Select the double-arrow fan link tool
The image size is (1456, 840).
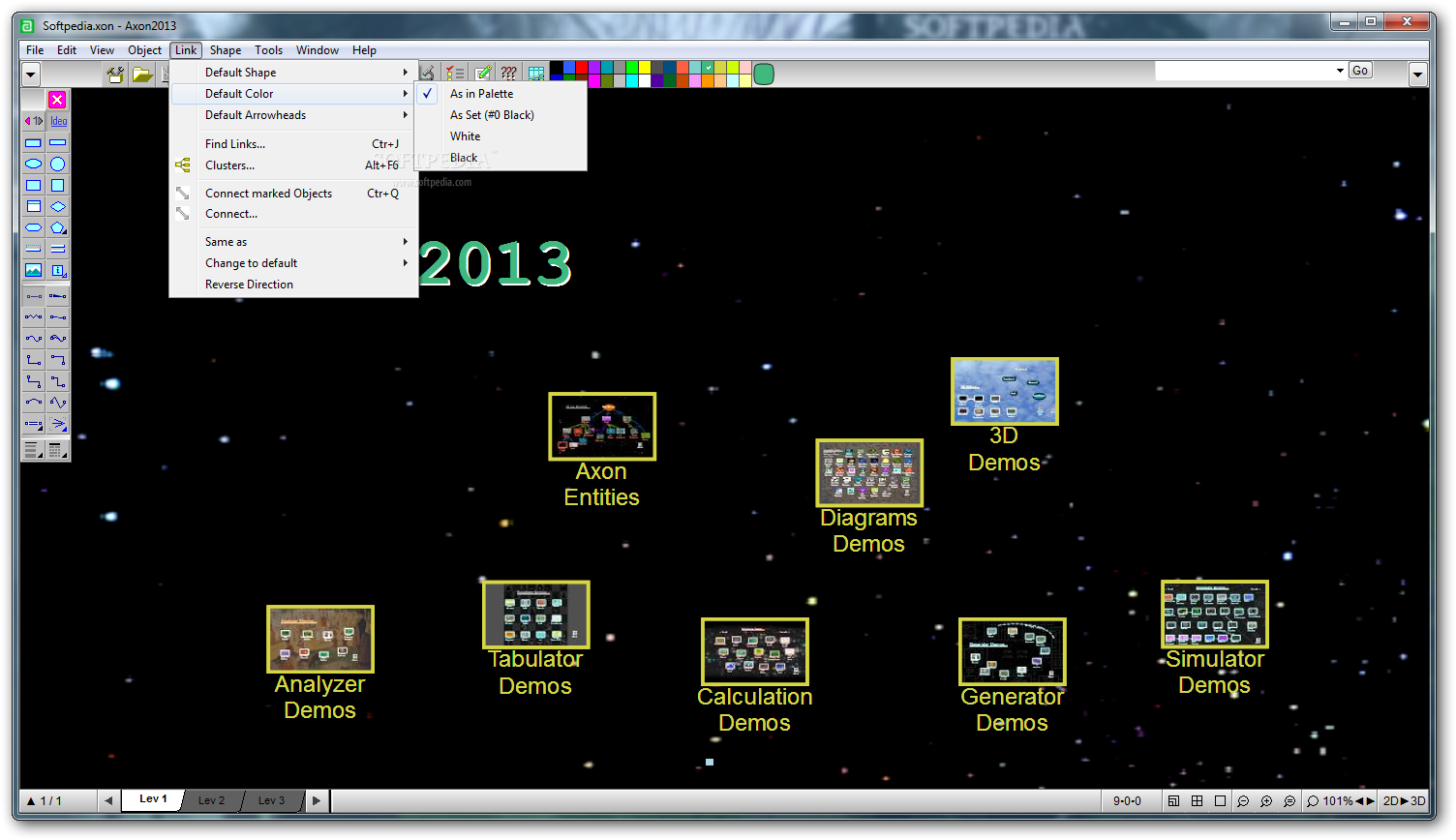tap(58, 423)
